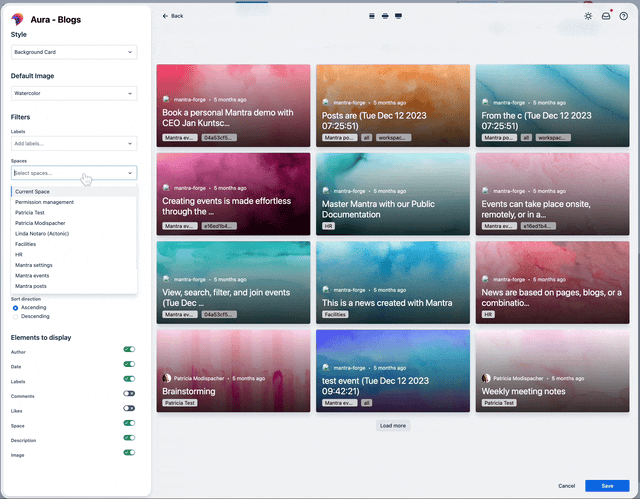640x499 pixels.
Task: Choose Patricia Test space option
Action: coord(74,213)
